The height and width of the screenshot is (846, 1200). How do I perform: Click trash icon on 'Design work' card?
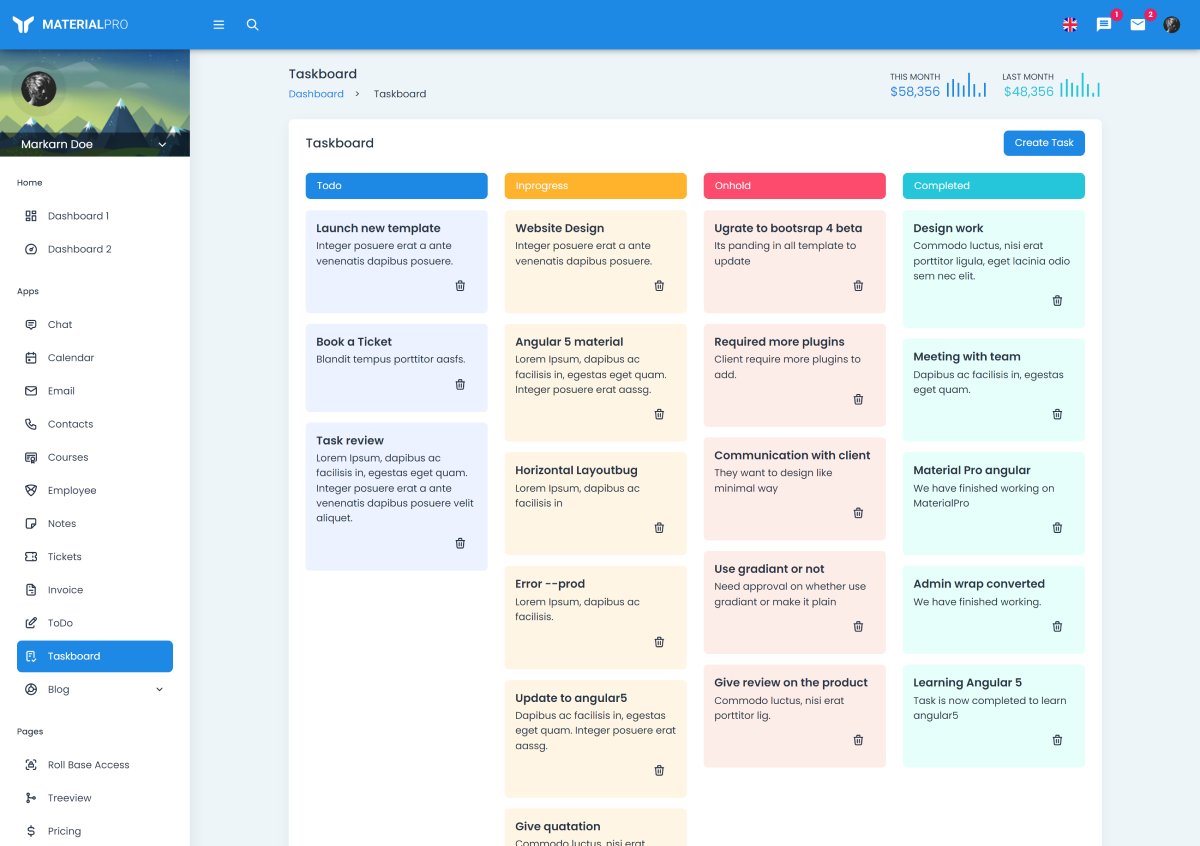[1057, 301]
